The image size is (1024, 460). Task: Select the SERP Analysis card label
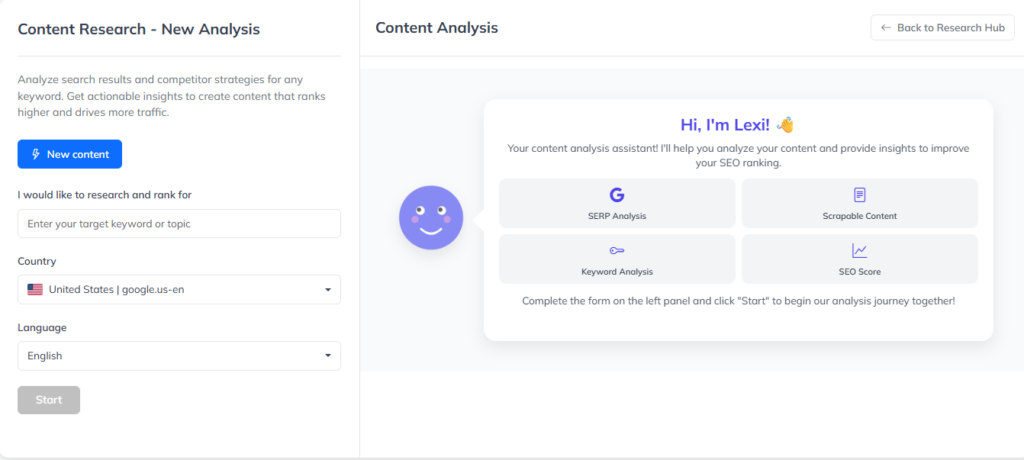tap(616, 216)
